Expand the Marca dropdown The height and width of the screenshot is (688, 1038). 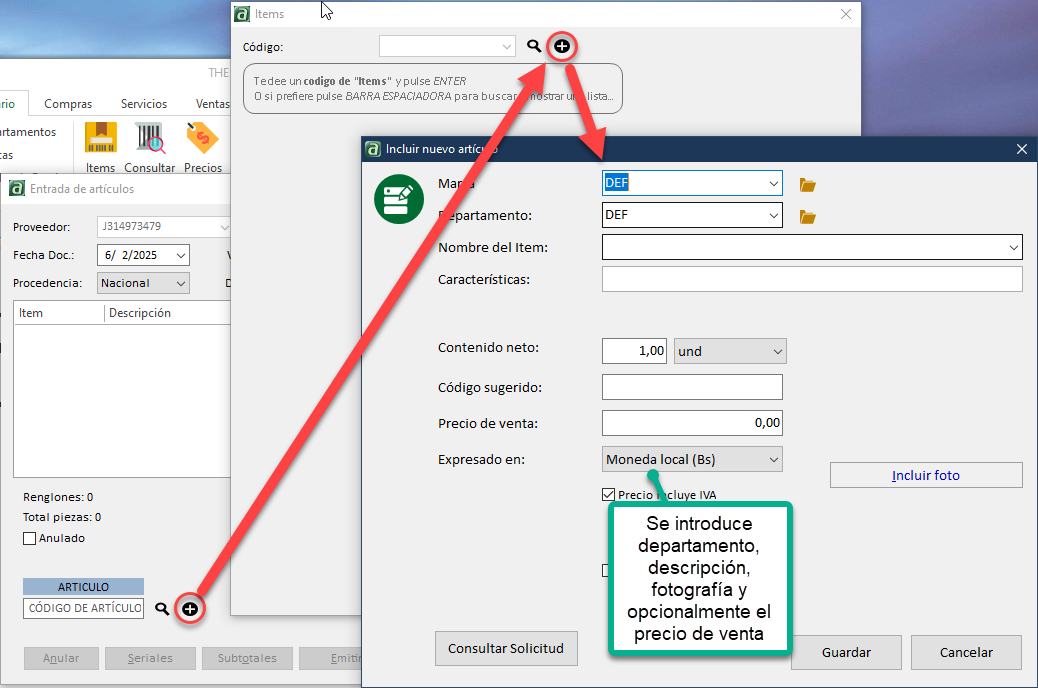773,184
